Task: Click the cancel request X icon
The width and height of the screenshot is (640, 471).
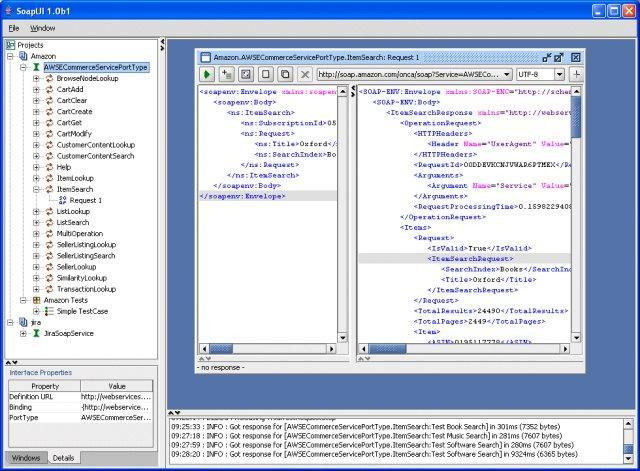Action: tap(305, 74)
